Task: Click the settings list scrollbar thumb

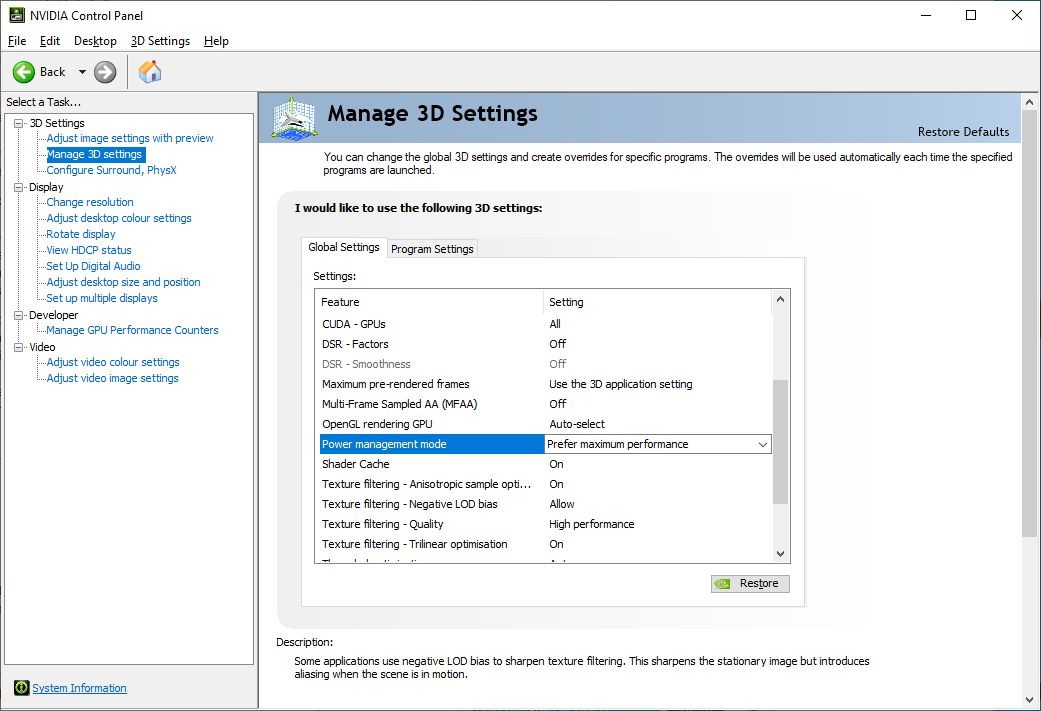Action: (x=781, y=441)
